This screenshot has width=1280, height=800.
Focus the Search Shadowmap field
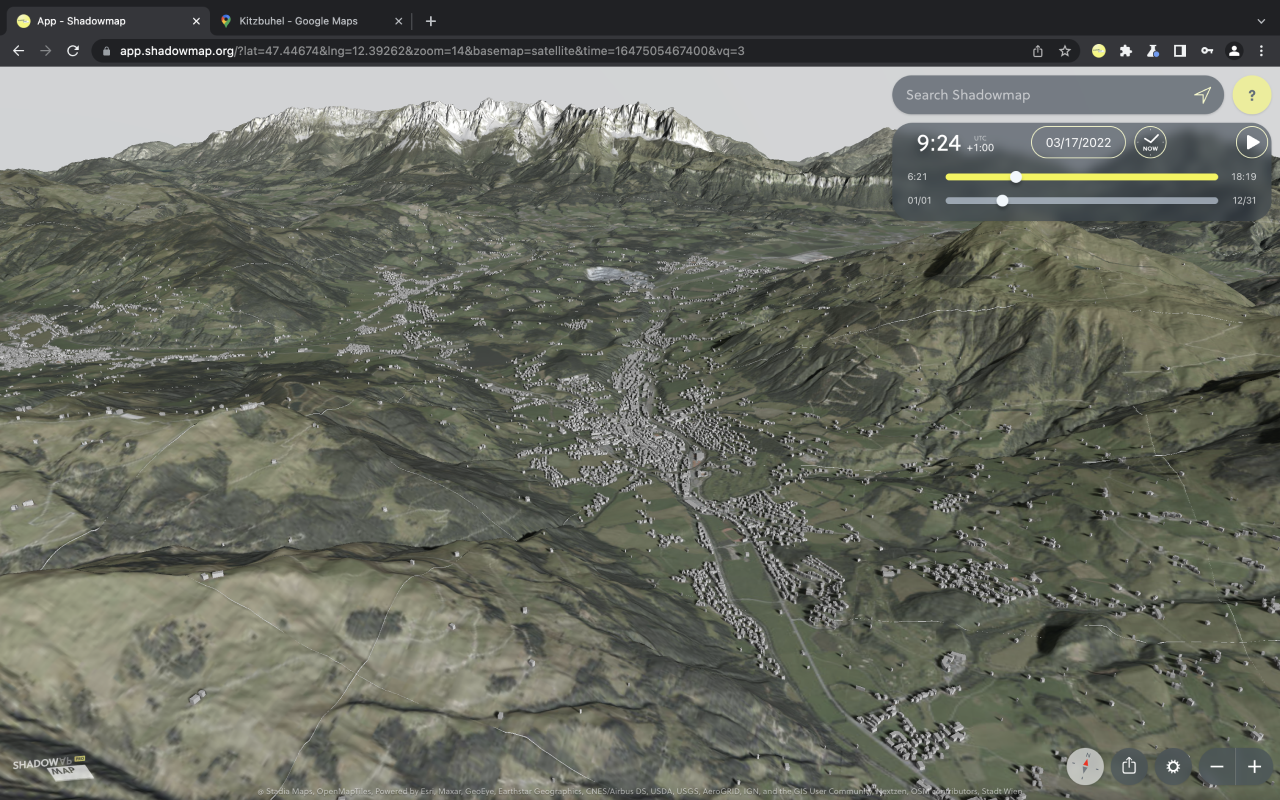tap(1040, 95)
